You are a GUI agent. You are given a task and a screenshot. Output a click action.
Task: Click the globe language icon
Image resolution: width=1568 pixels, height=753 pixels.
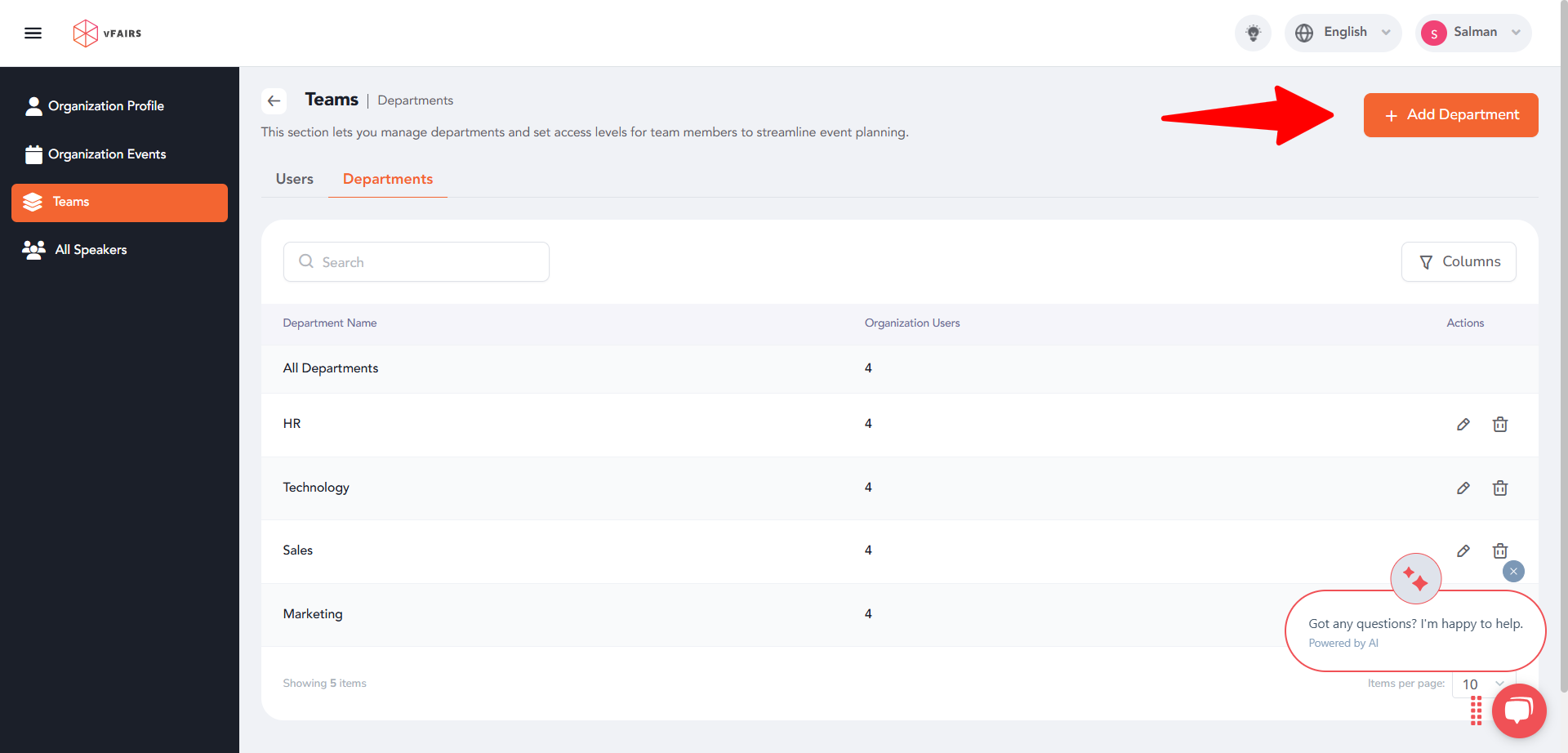coord(1304,33)
